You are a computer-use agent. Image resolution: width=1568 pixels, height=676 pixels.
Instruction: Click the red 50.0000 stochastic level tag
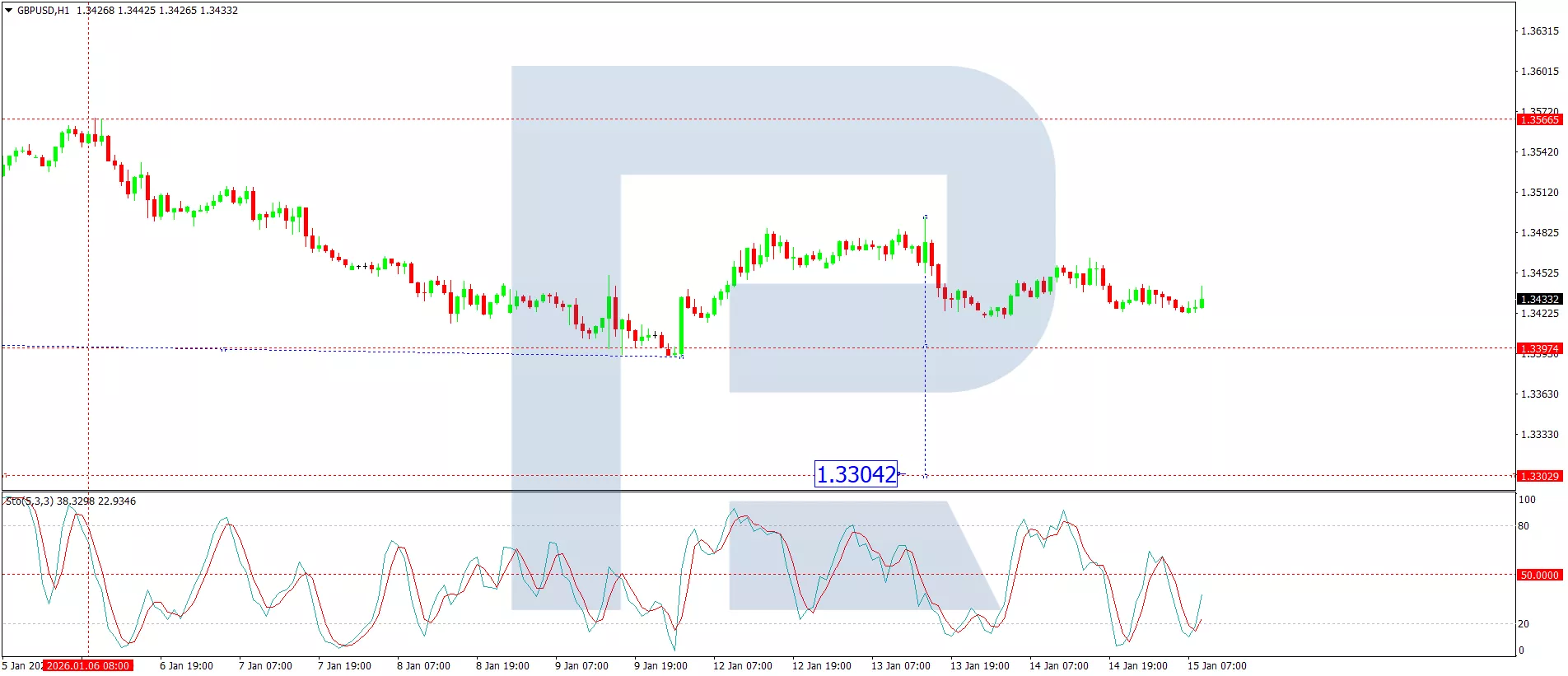click(x=1538, y=576)
